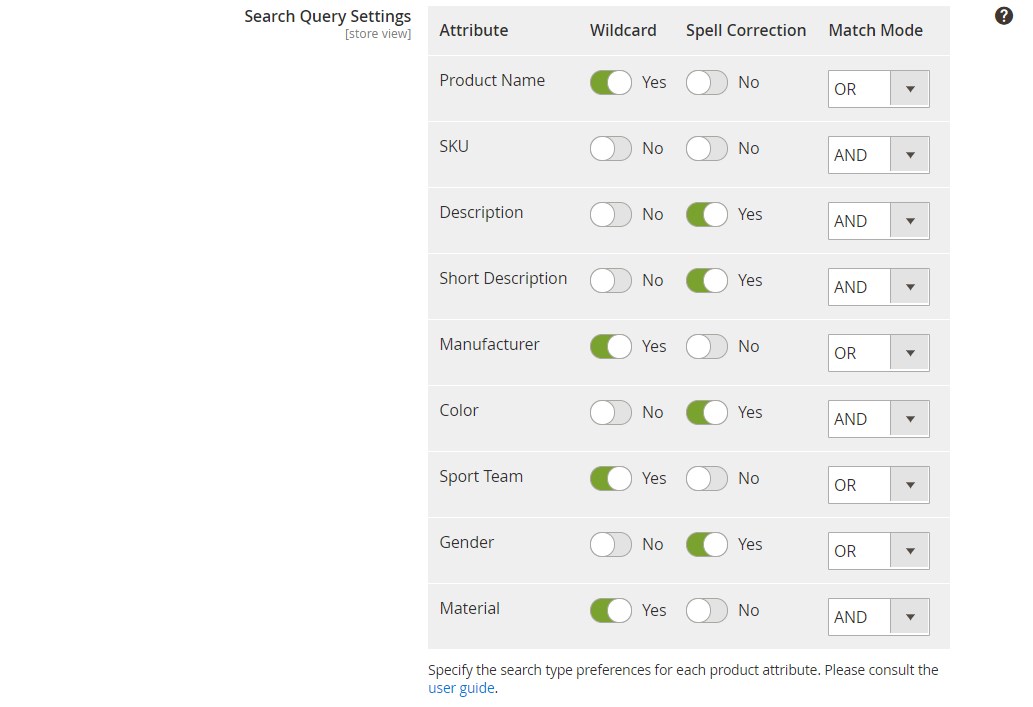
Task: Expand Gender Match Mode dropdown
Action: (878, 551)
